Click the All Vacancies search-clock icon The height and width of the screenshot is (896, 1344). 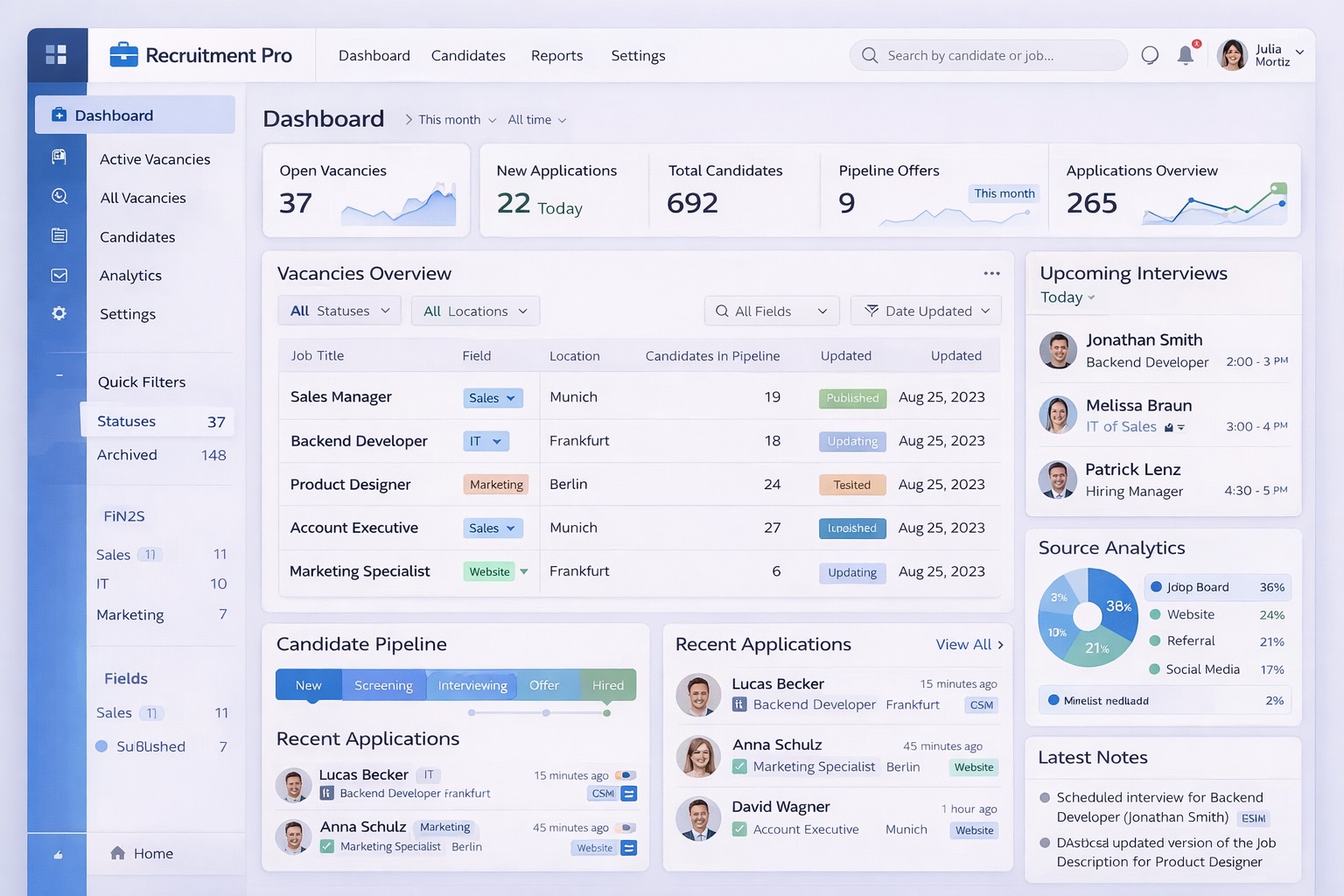pos(58,197)
